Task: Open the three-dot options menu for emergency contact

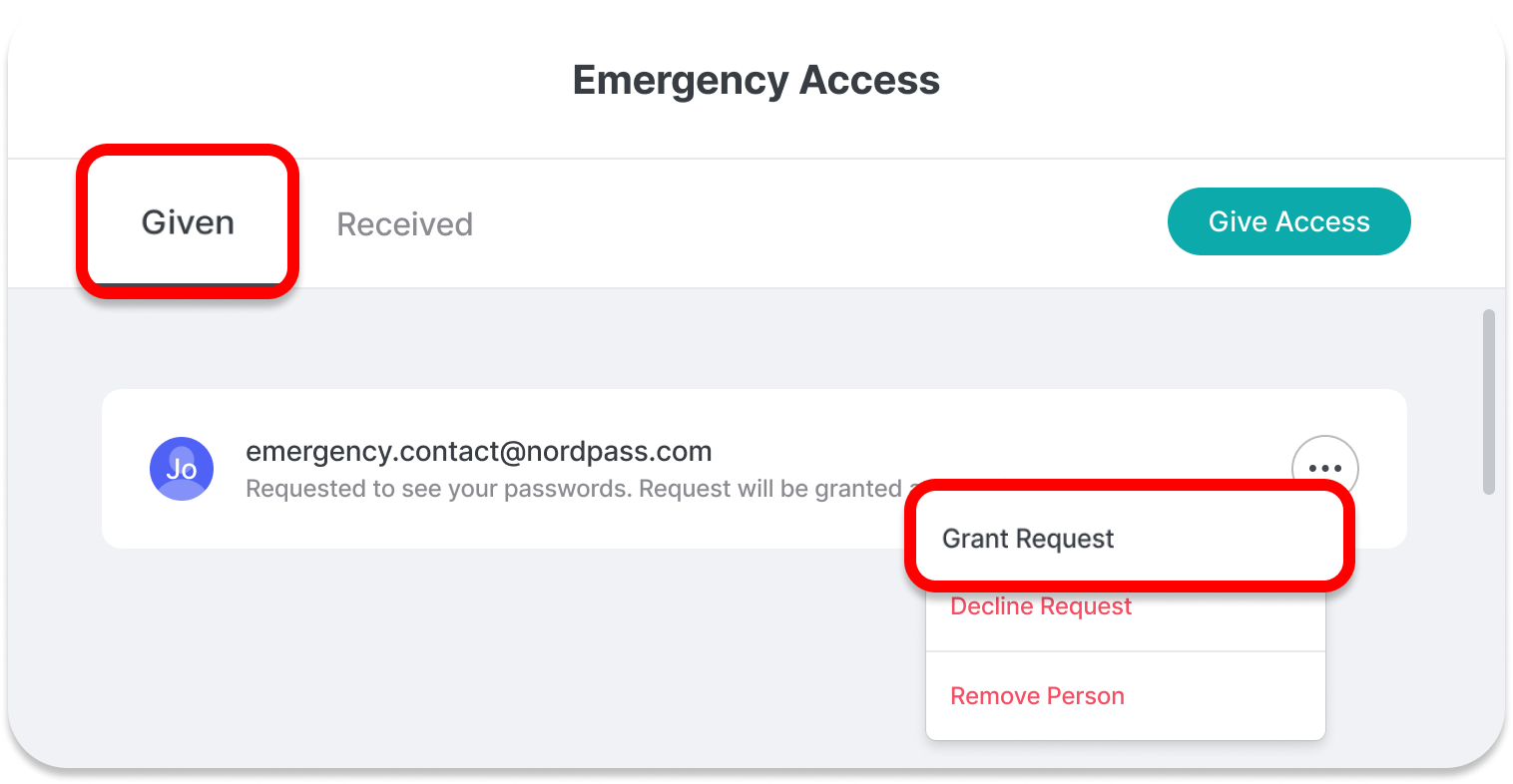Action: point(1324,468)
